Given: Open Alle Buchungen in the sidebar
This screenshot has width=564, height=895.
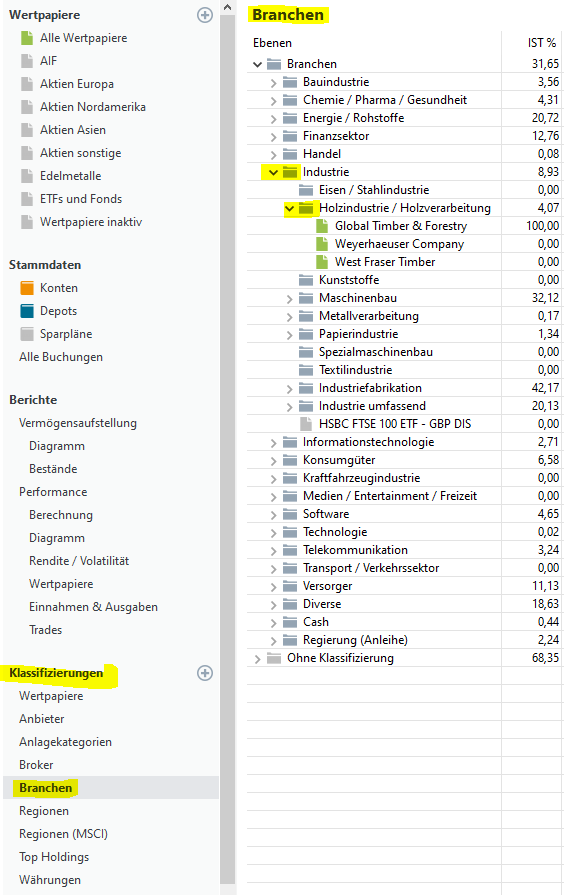Looking at the screenshot, I should click(x=61, y=357).
